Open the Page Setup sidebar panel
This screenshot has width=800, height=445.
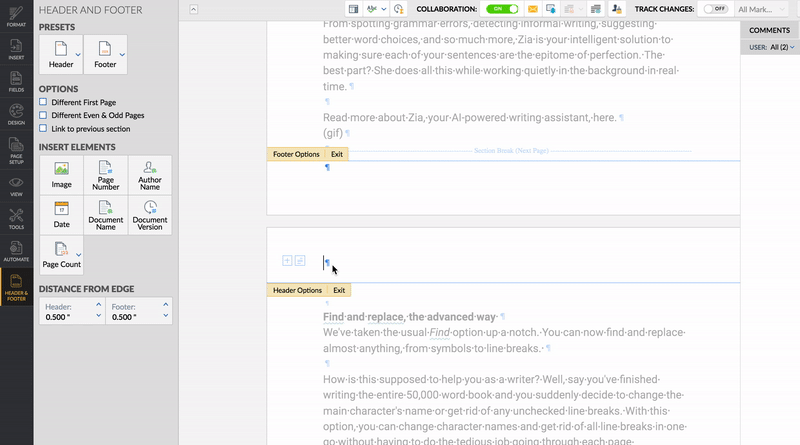(x=16, y=151)
